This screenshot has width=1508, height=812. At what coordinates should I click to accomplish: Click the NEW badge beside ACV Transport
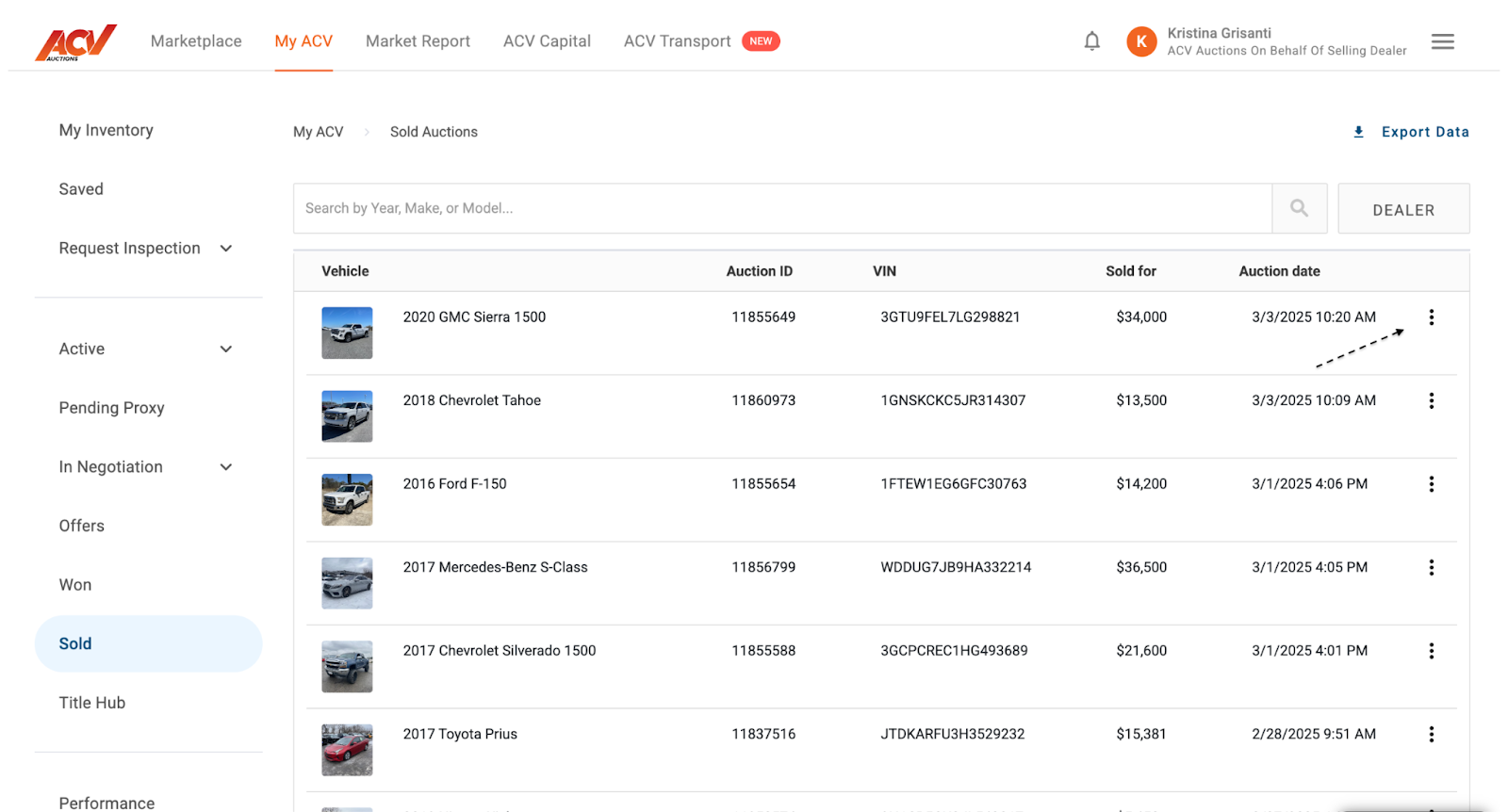761,41
